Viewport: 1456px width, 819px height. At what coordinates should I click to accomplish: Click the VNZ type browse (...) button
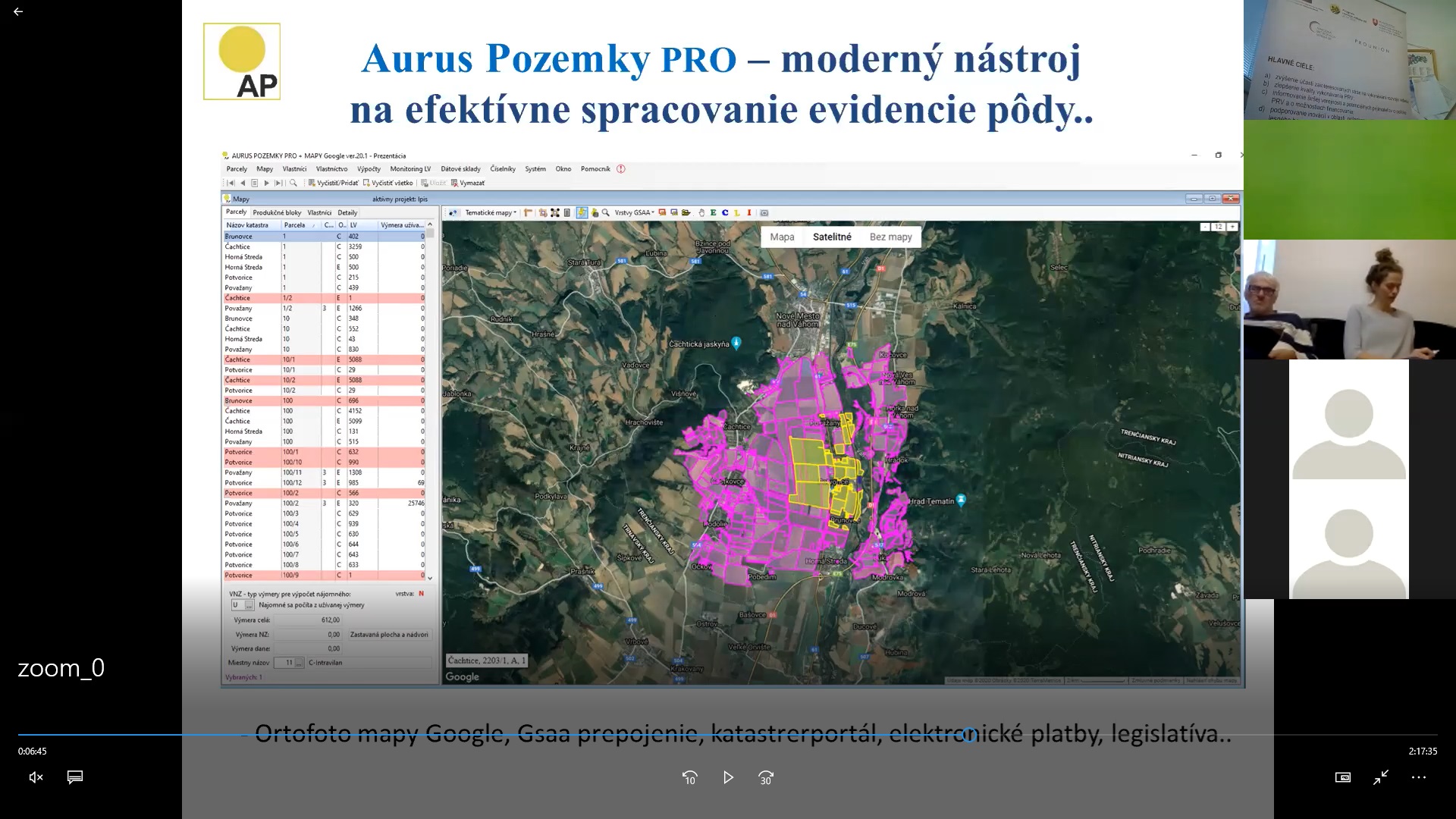pyautogui.click(x=249, y=605)
